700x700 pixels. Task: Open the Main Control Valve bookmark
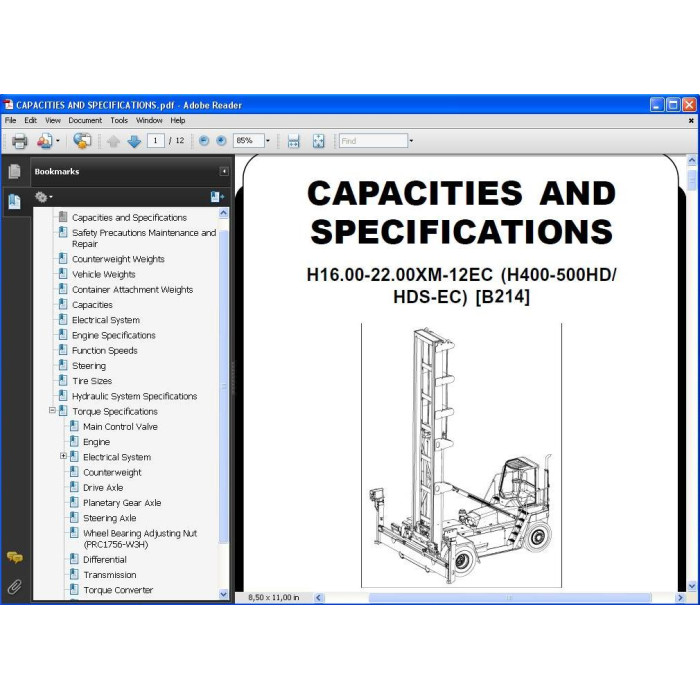pos(120,426)
